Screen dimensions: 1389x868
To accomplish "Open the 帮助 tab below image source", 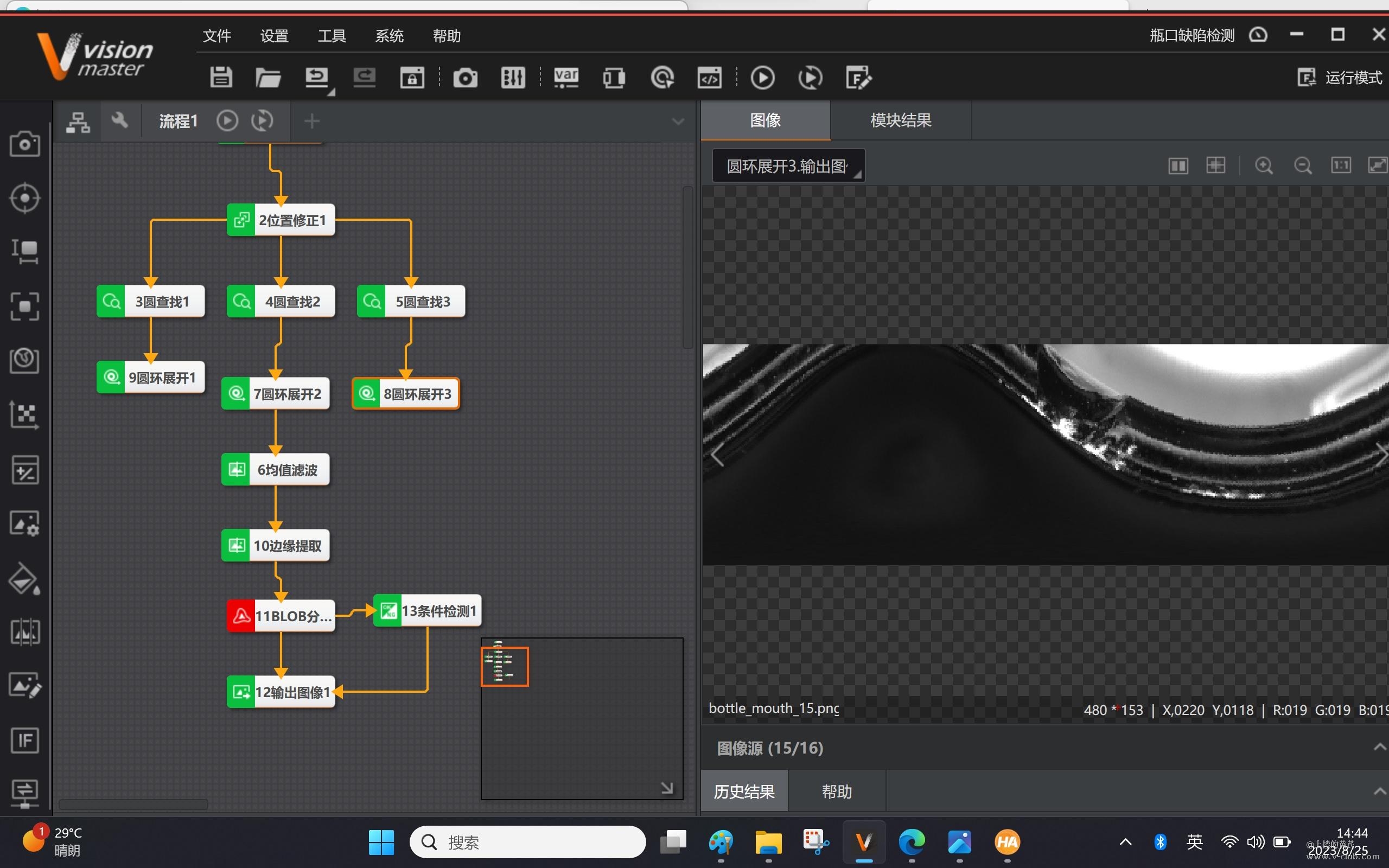I will 837,792.
